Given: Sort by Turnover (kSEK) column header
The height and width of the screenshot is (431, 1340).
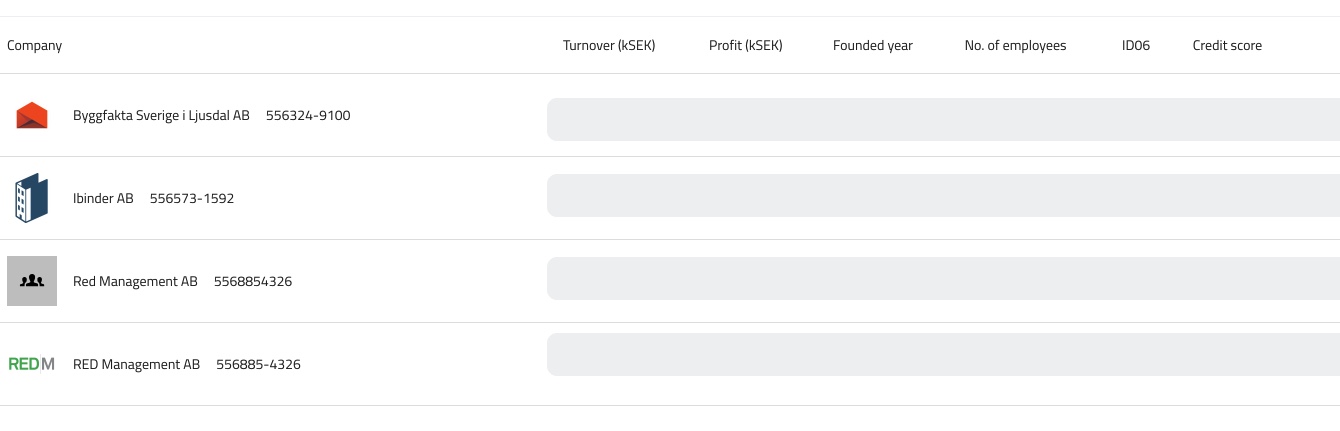Looking at the screenshot, I should pos(609,46).
